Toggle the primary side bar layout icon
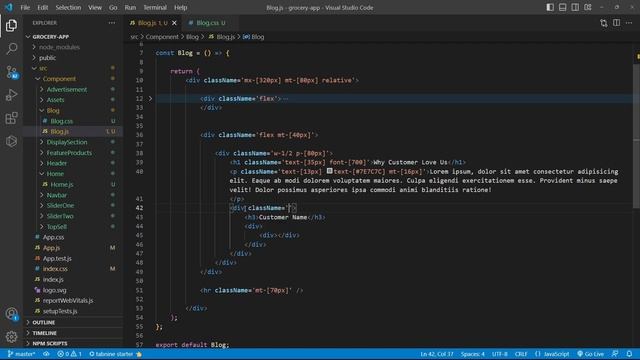The image size is (640, 360). pyautogui.click(x=550, y=7)
